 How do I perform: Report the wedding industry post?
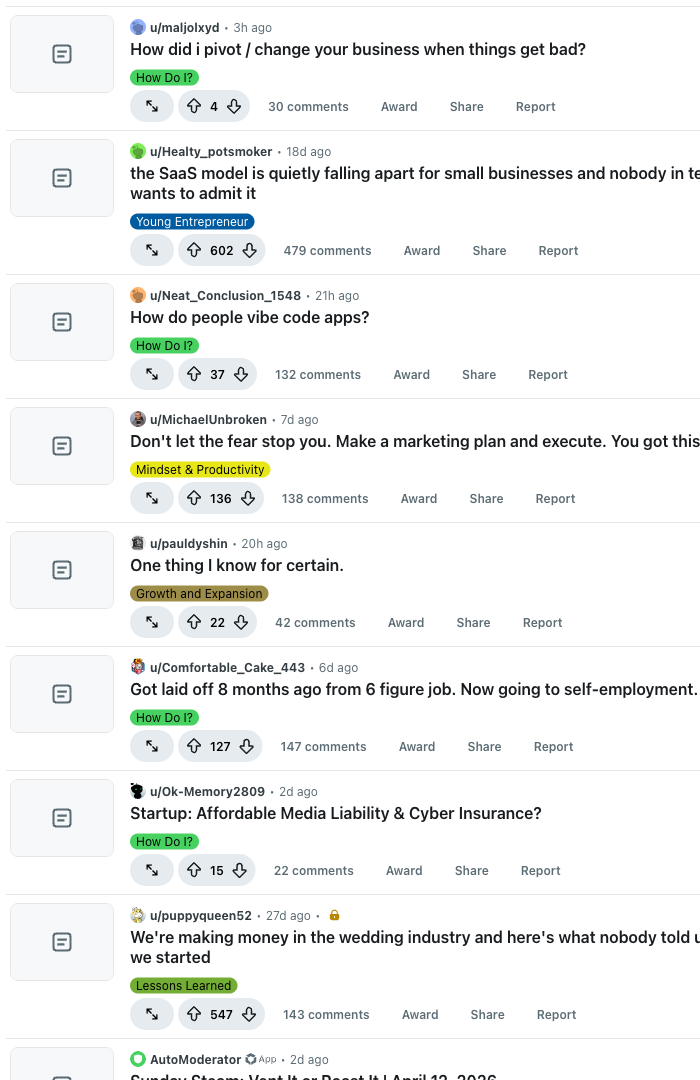[556, 1013]
